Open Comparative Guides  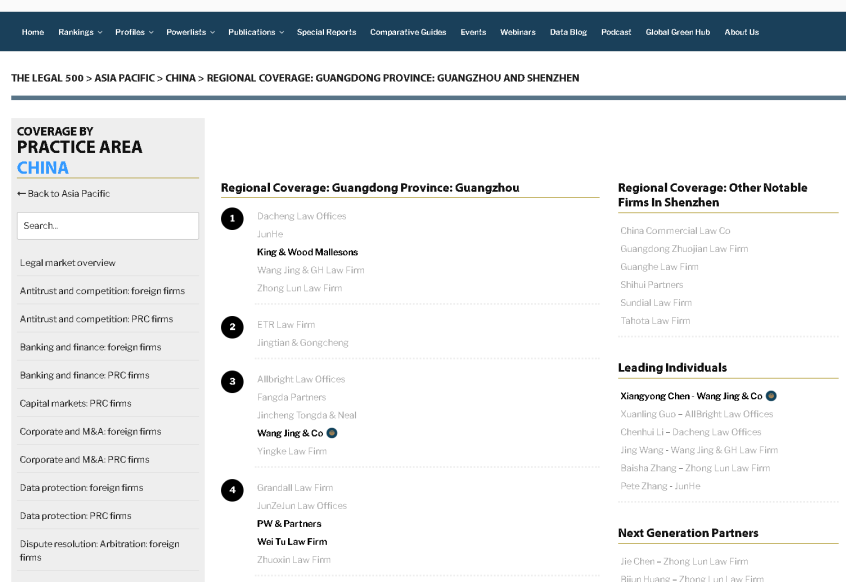click(x=408, y=32)
